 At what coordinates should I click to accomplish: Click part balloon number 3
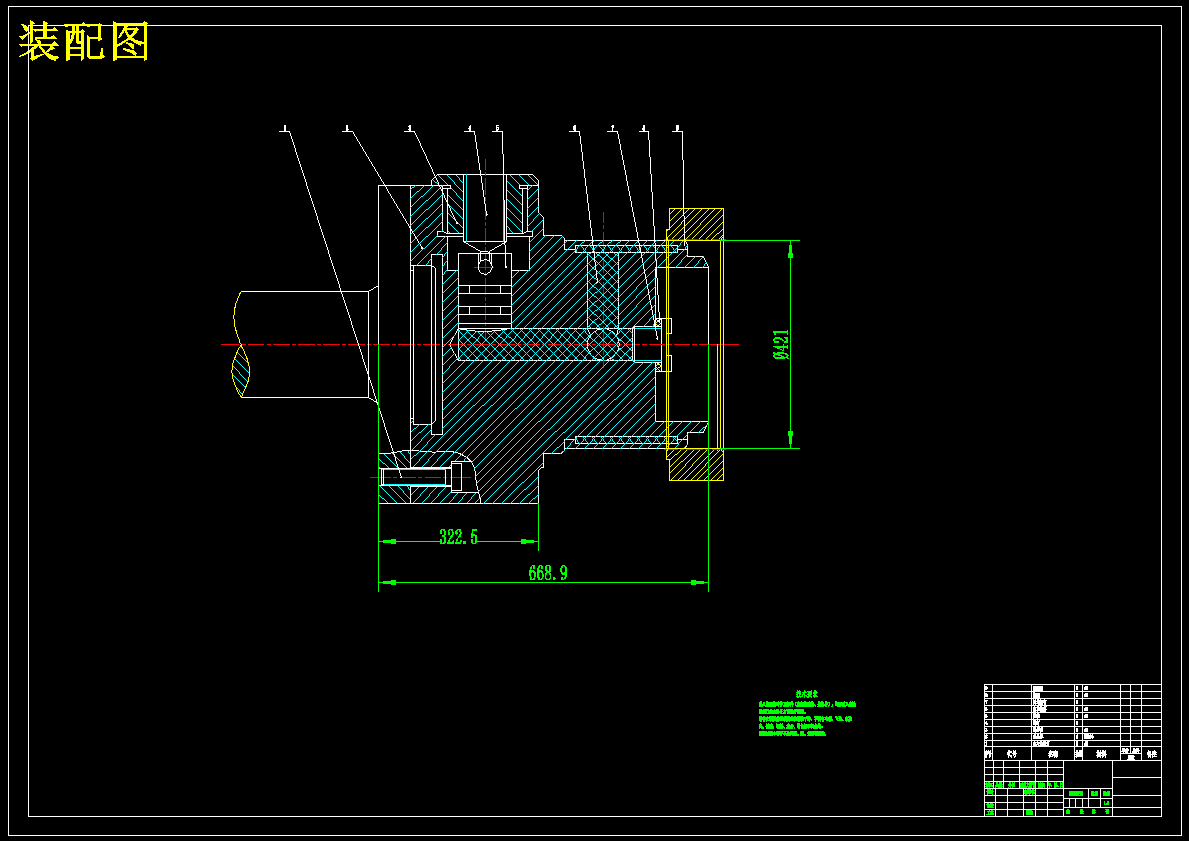point(409,128)
